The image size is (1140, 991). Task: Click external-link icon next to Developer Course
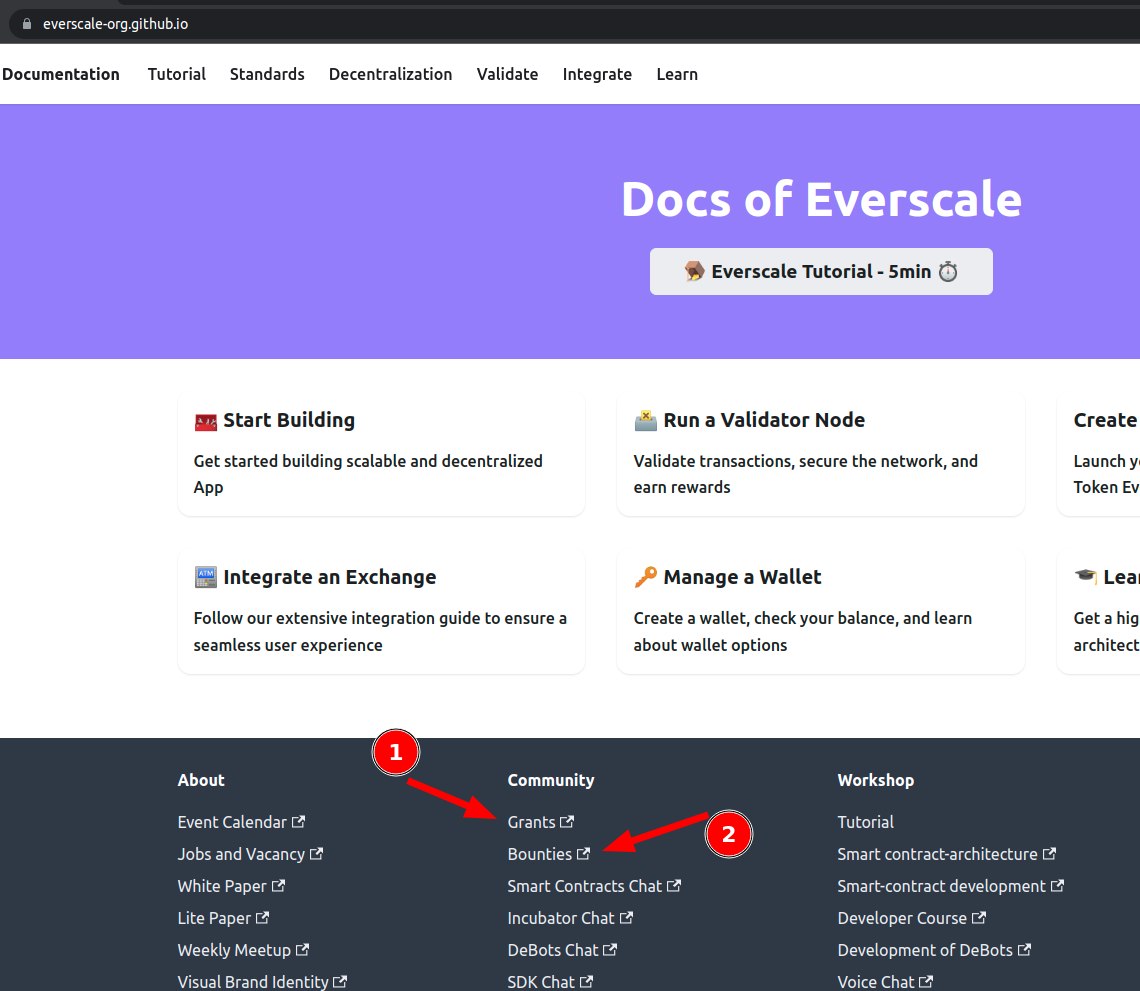pos(979,918)
